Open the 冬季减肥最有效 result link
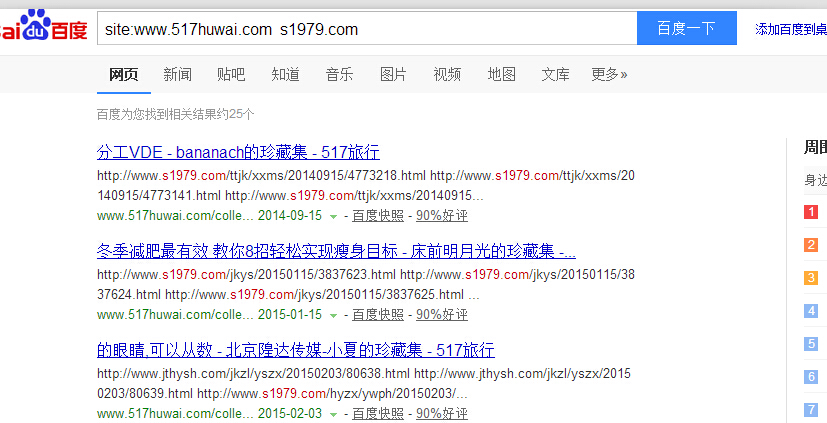The image size is (827, 423). [x=336, y=251]
